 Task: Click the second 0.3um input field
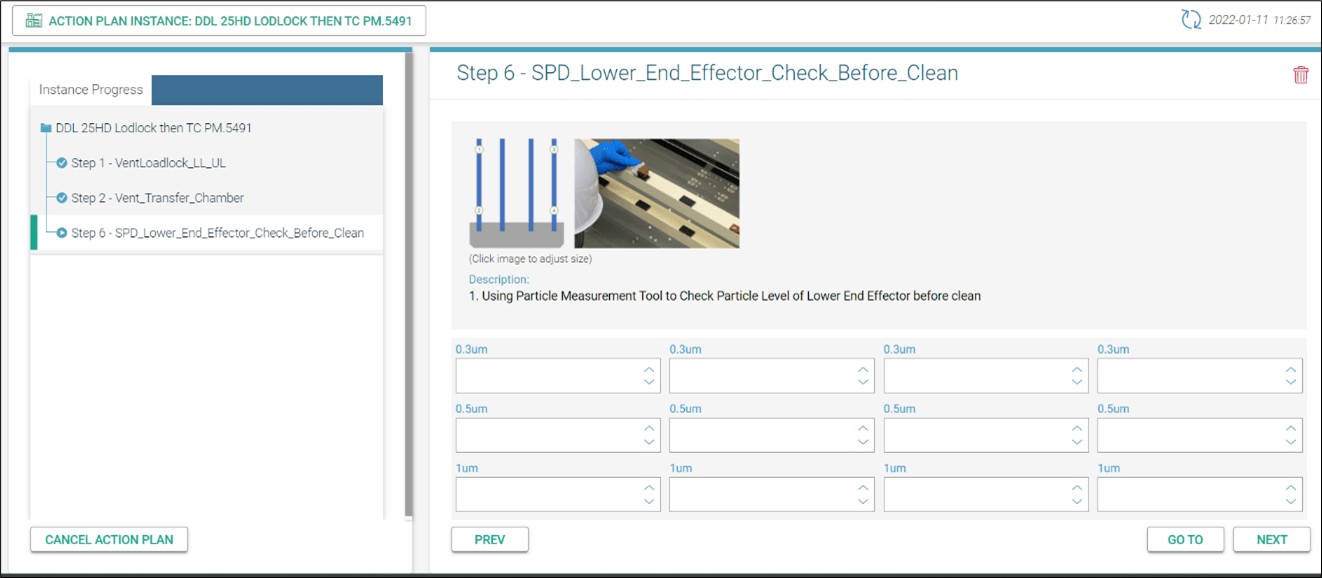[x=772, y=375]
